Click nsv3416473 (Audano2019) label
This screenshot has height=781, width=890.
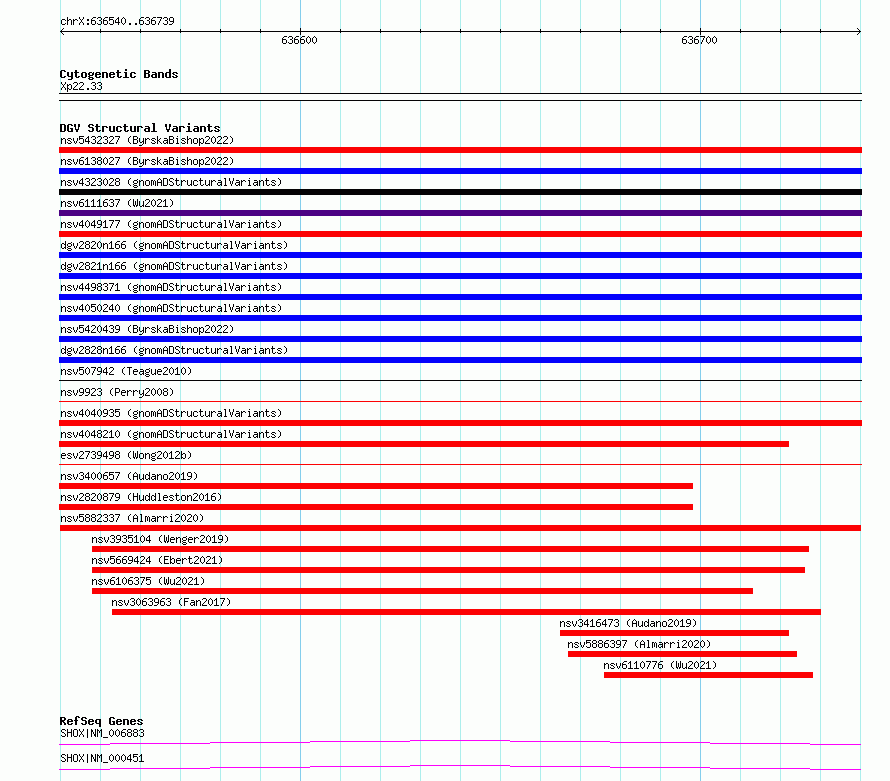(x=628, y=623)
